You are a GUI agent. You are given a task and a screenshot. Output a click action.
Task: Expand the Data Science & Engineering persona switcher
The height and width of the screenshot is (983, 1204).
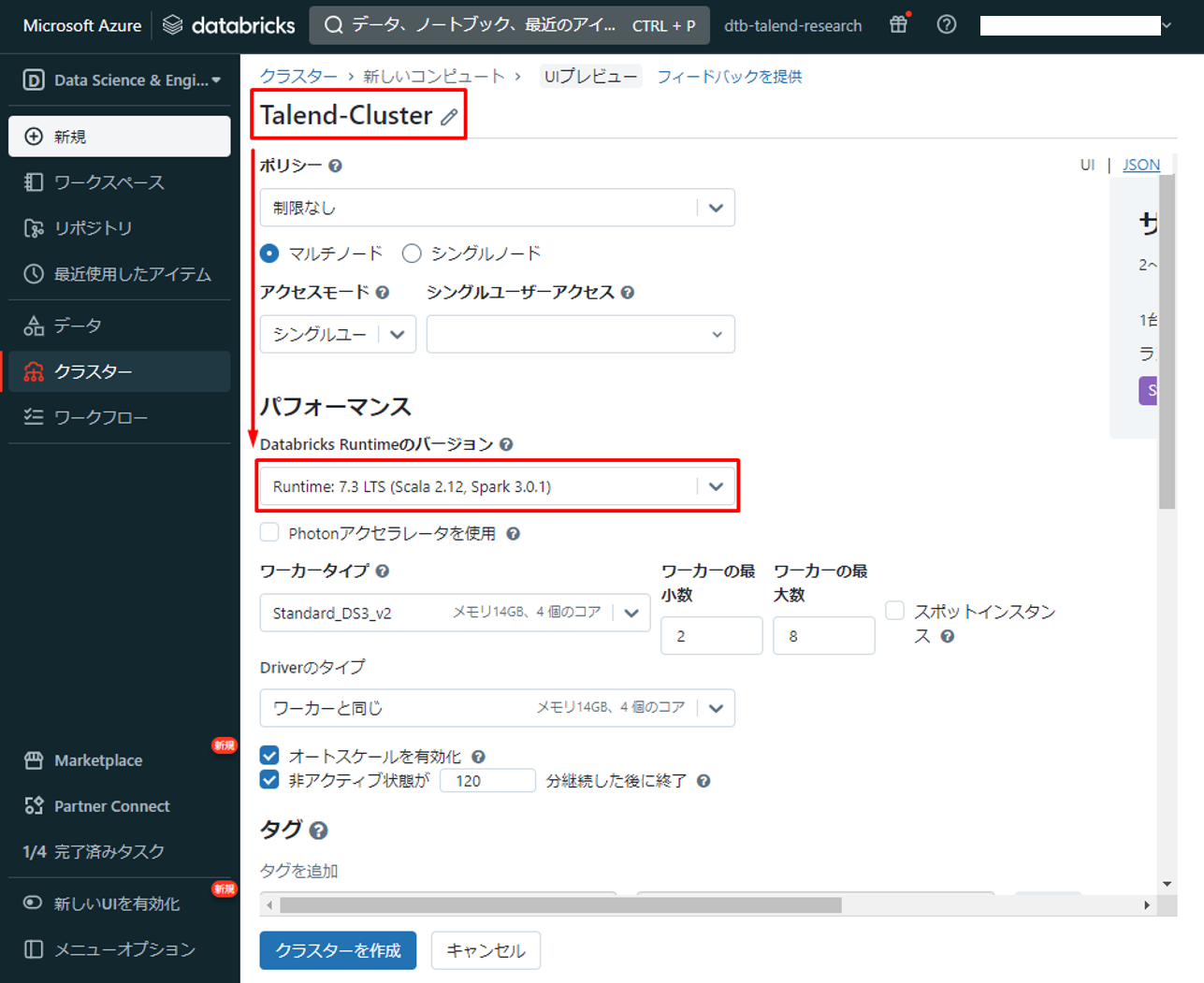(122, 80)
